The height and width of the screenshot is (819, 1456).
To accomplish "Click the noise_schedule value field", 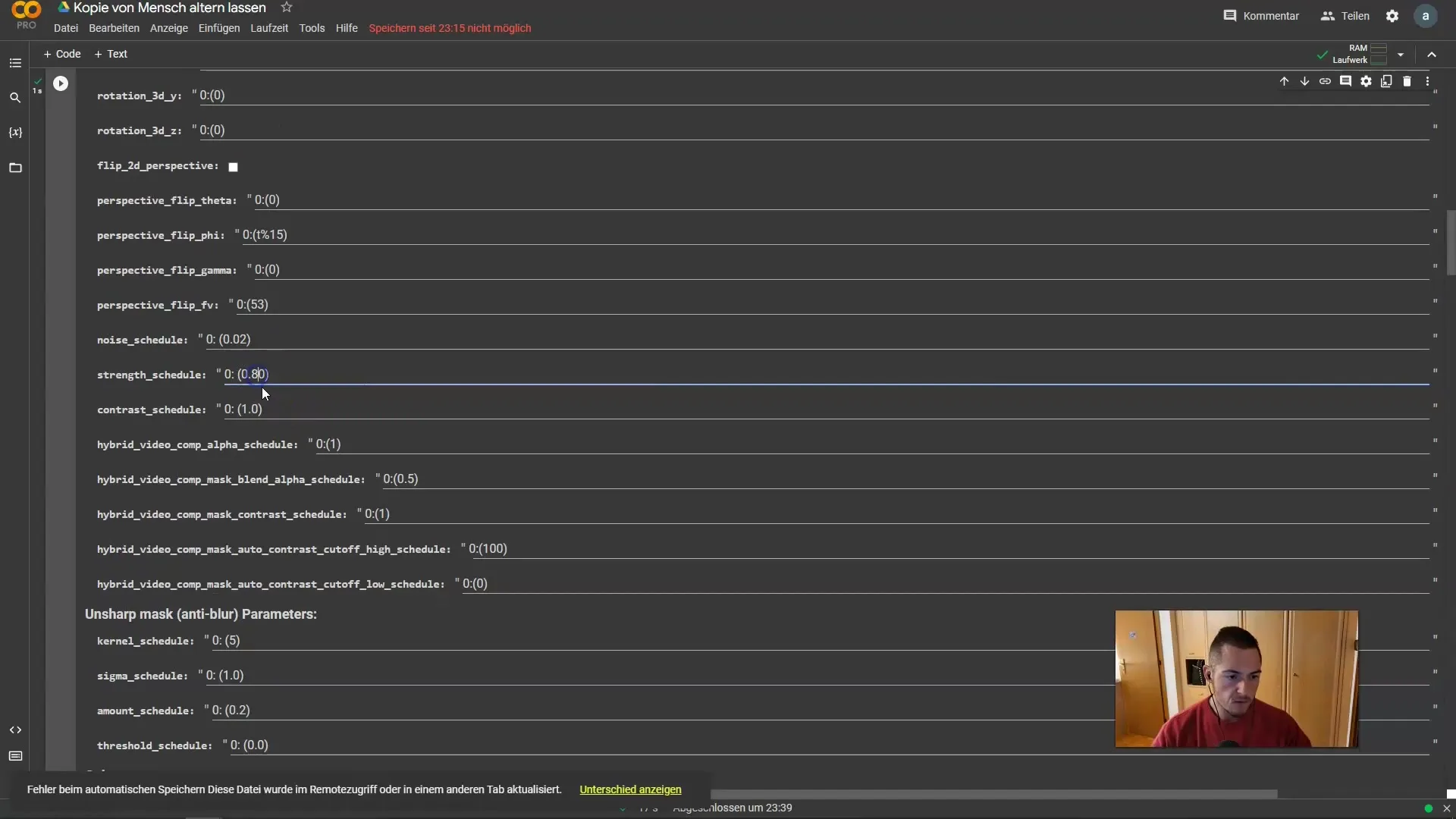I will pyautogui.click(x=229, y=339).
